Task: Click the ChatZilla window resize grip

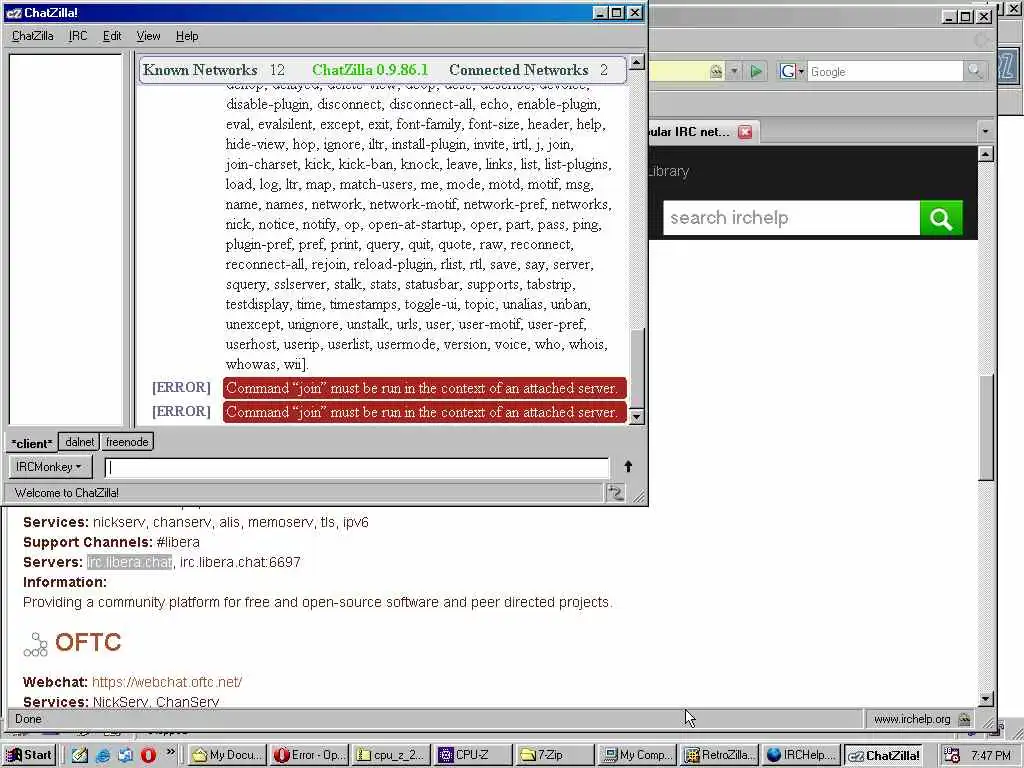Action: [x=639, y=497]
